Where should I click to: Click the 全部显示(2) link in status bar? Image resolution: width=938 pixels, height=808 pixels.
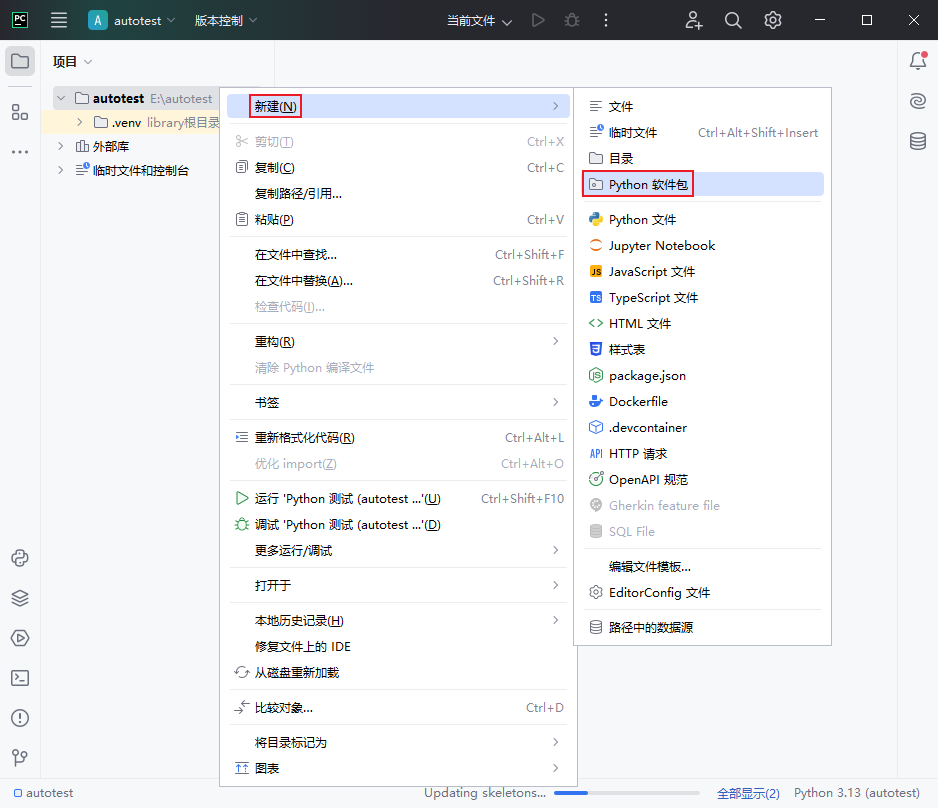coord(748,793)
